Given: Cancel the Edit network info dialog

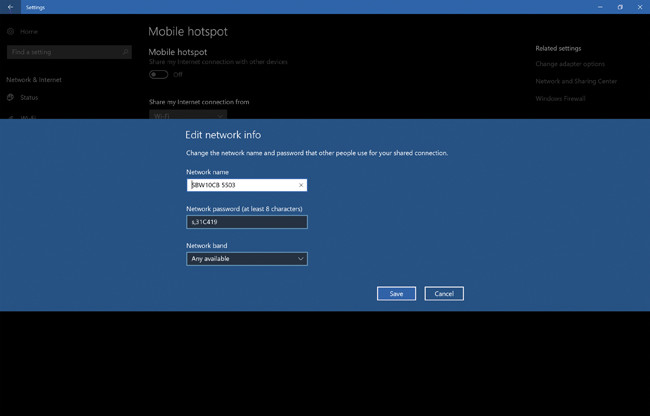Looking at the screenshot, I should [444, 294].
